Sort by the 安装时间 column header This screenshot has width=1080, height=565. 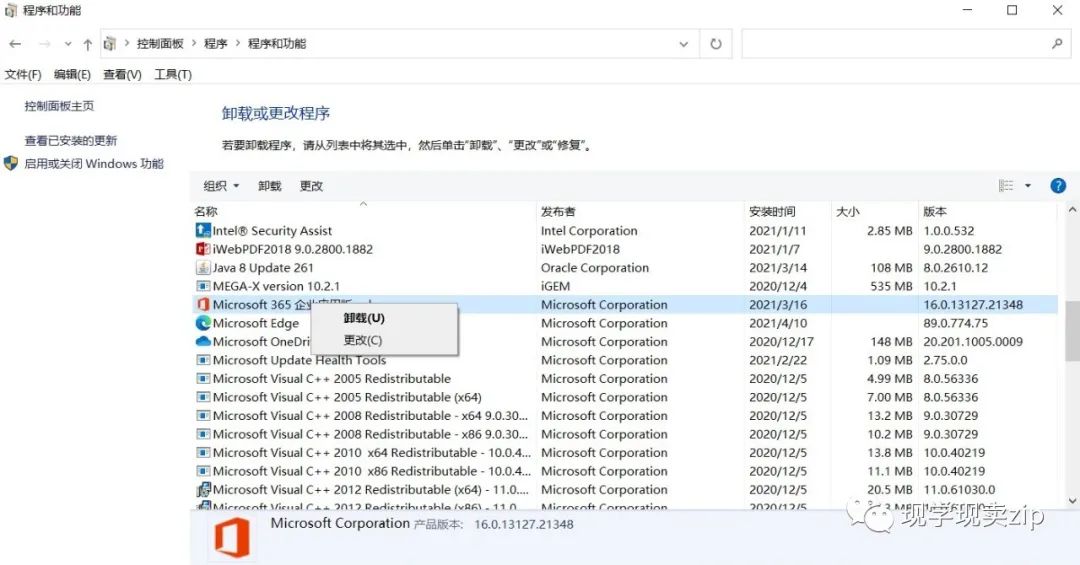click(x=772, y=212)
